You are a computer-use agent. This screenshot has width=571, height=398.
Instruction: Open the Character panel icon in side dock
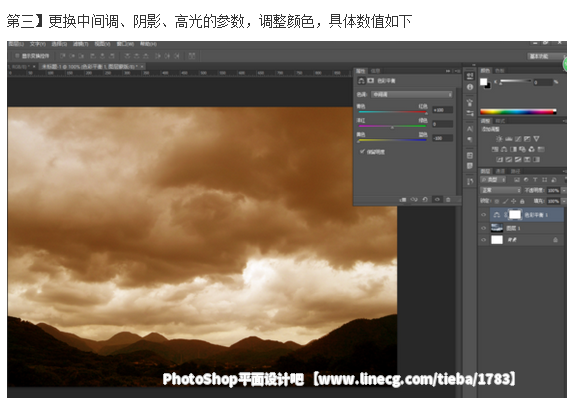point(470,129)
